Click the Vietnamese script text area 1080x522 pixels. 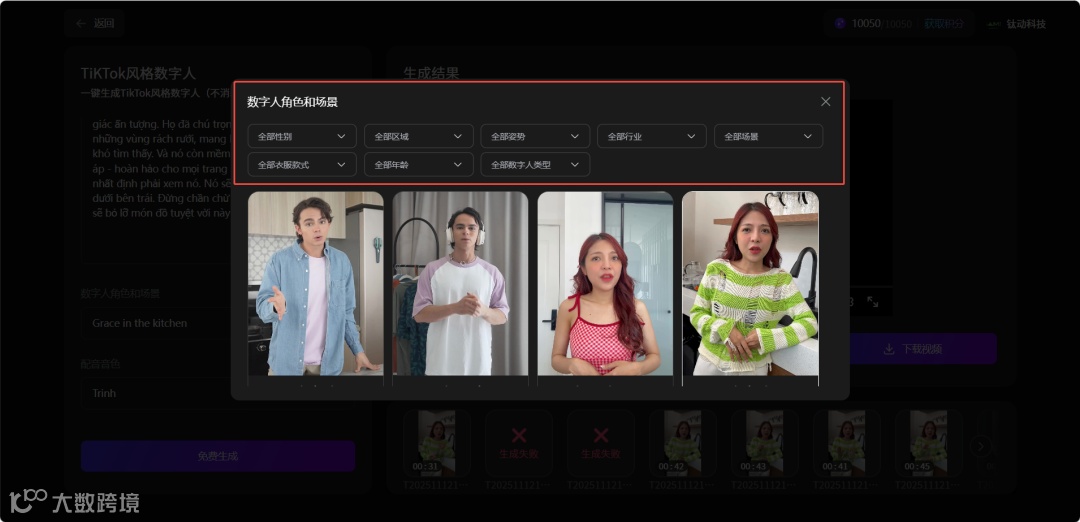tap(218, 189)
